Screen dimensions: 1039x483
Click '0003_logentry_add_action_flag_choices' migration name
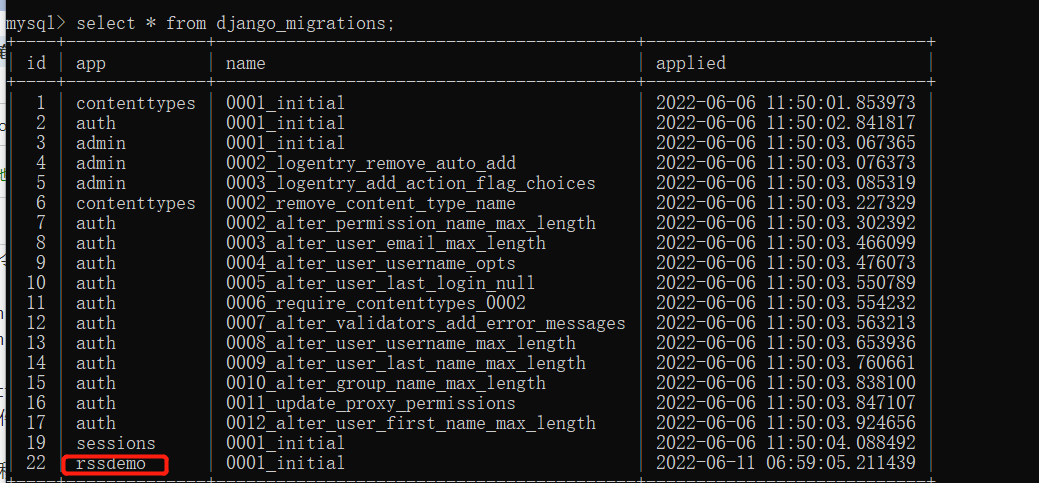[410, 183]
